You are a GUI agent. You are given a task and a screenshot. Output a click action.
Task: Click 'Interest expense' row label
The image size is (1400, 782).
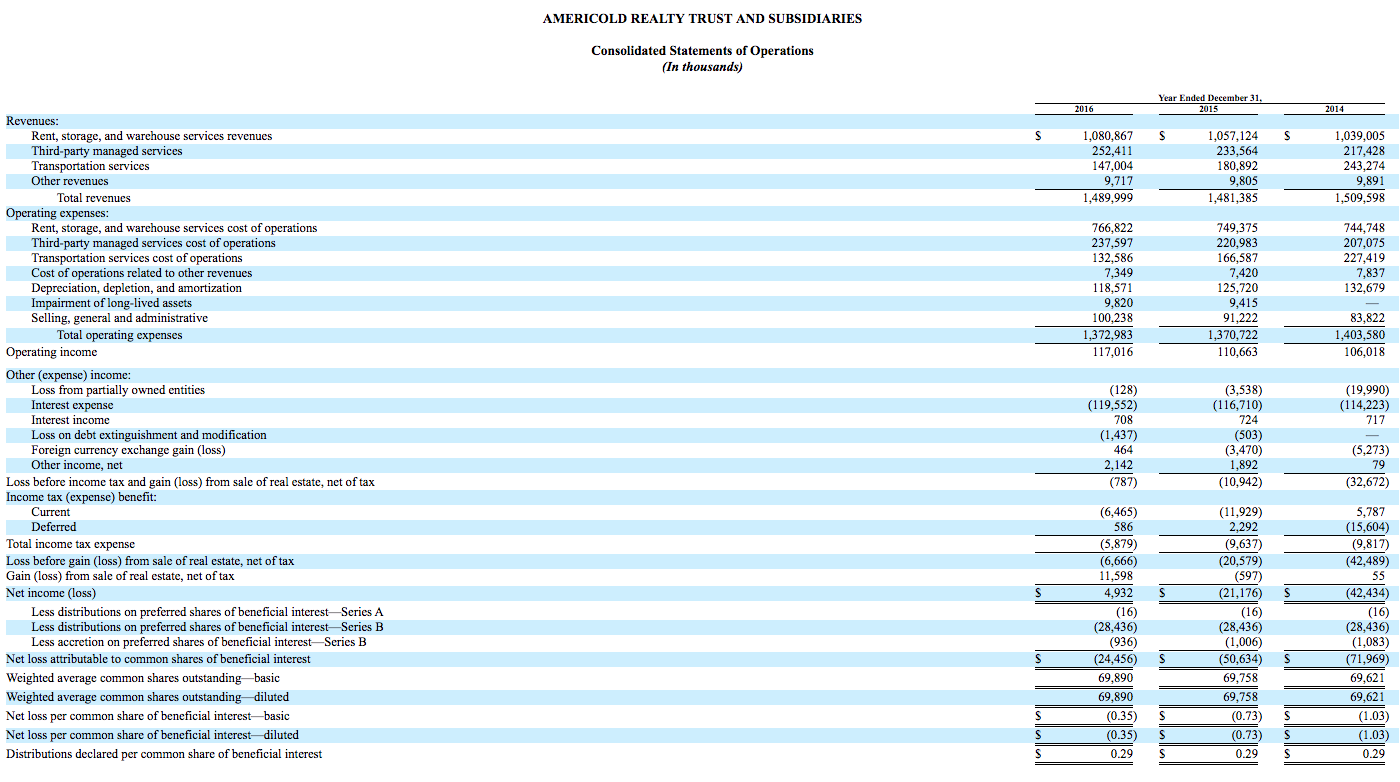(72, 405)
